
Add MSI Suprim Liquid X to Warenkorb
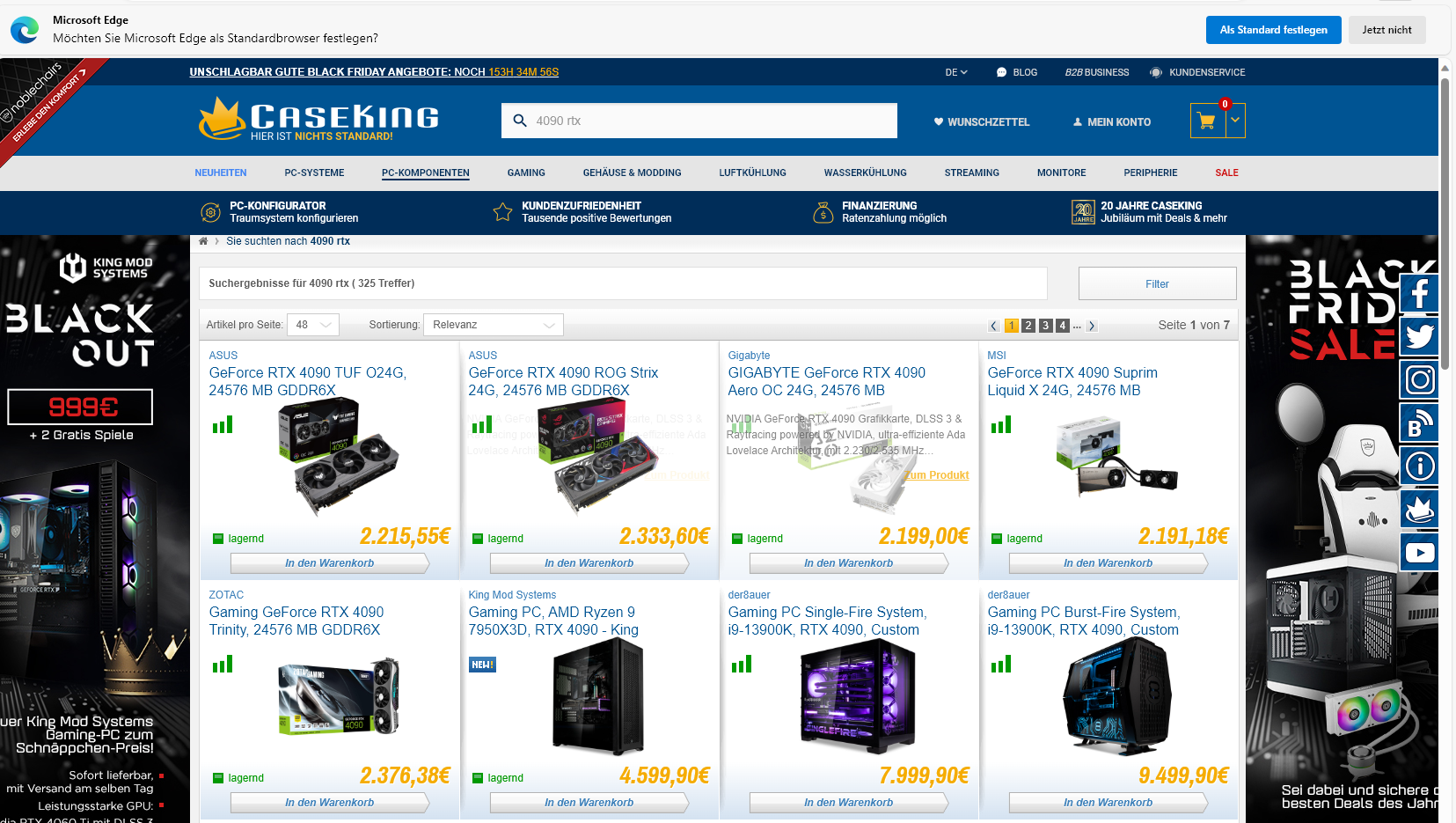point(1108,563)
